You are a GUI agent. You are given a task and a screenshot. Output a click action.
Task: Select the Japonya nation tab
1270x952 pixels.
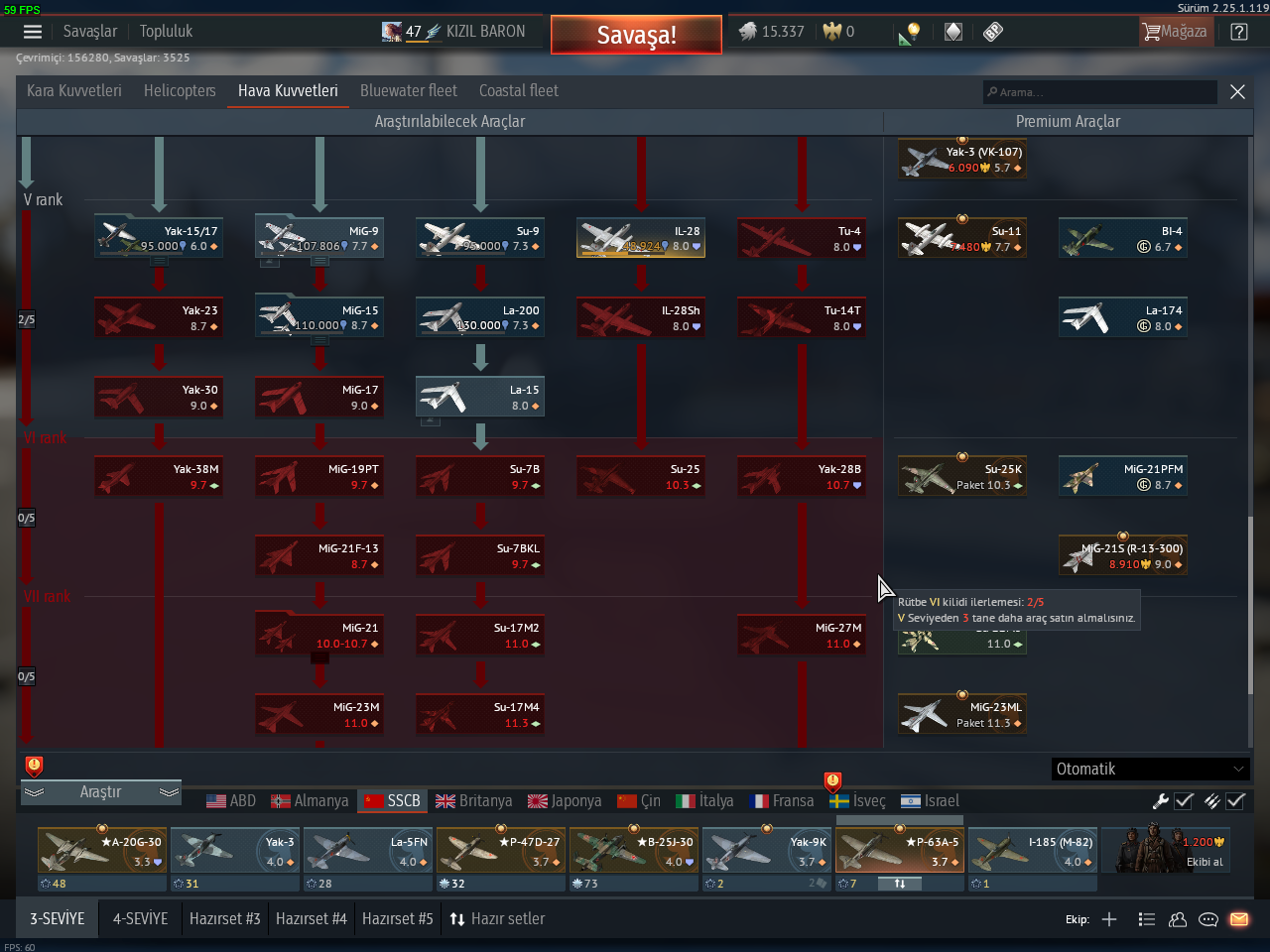565,801
